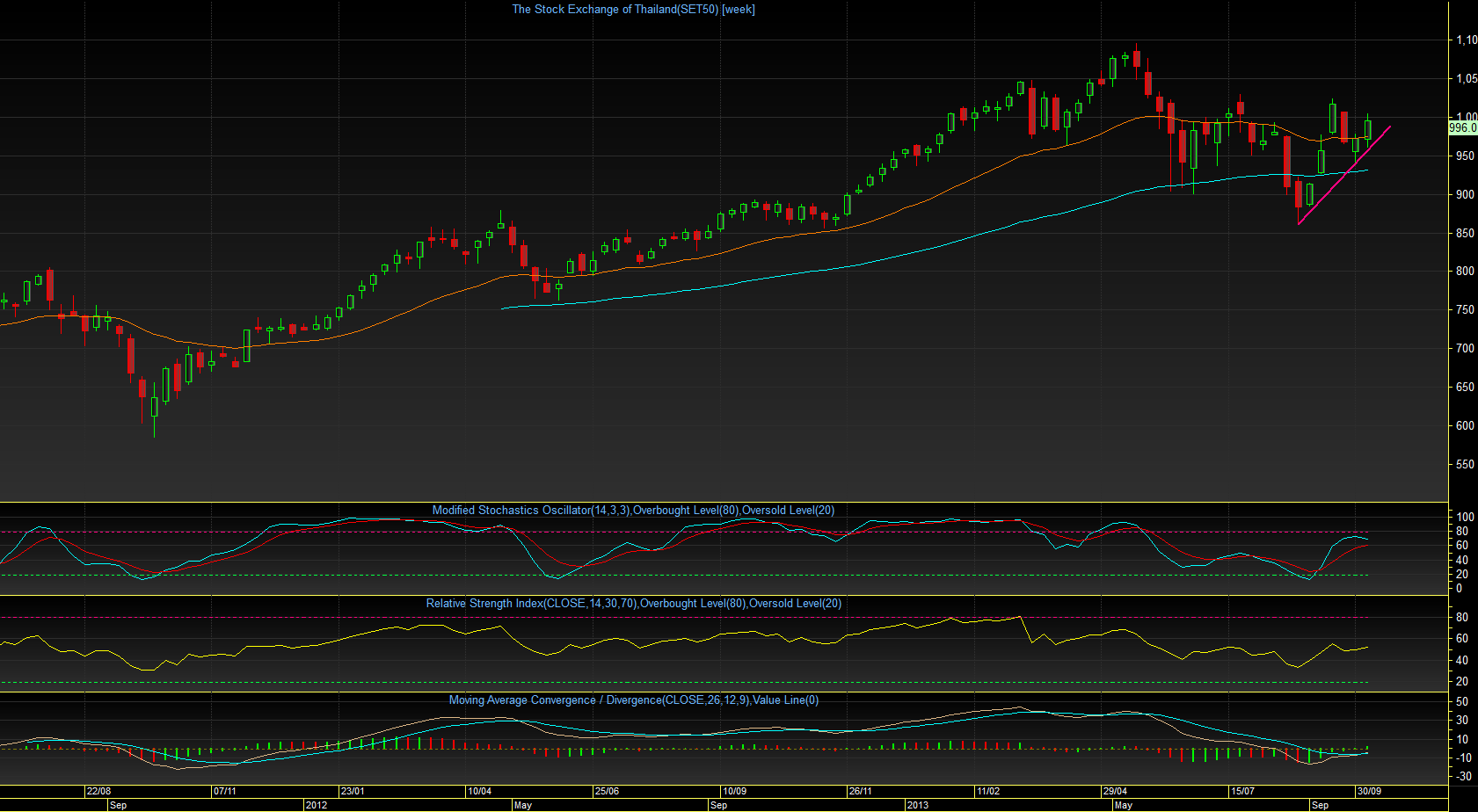Click the 700 price axis label
This screenshot has height=812, width=1478.
(1465, 349)
